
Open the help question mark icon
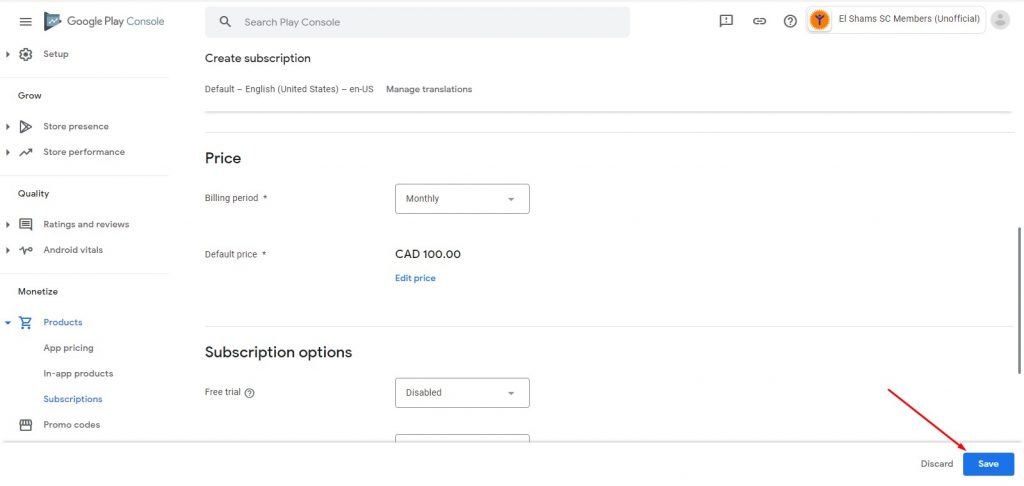point(790,22)
